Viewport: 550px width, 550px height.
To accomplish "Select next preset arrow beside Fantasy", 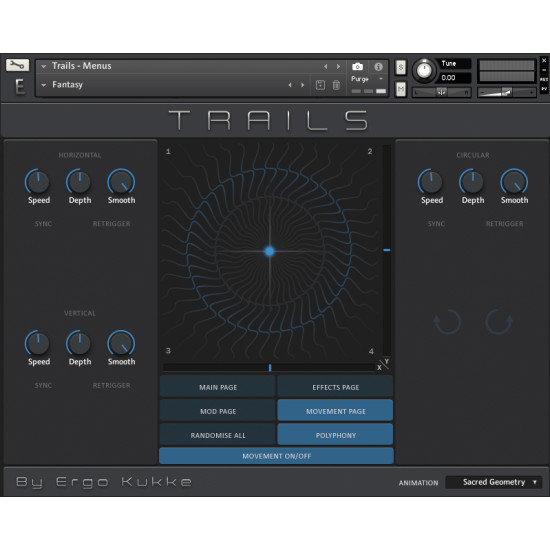I will (x=302, y=85).
